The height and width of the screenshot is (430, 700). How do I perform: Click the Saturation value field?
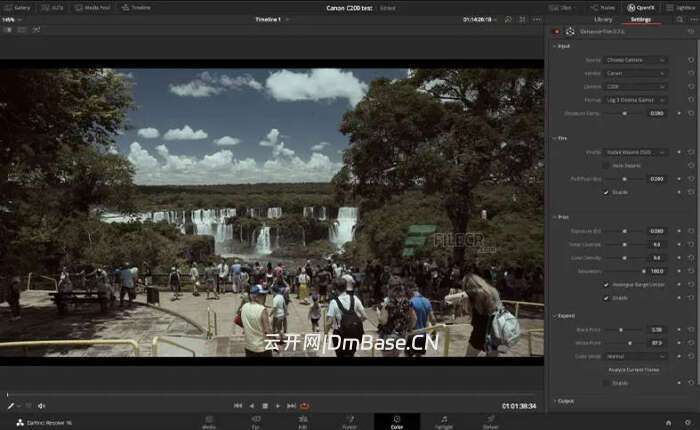coord(657,271)
